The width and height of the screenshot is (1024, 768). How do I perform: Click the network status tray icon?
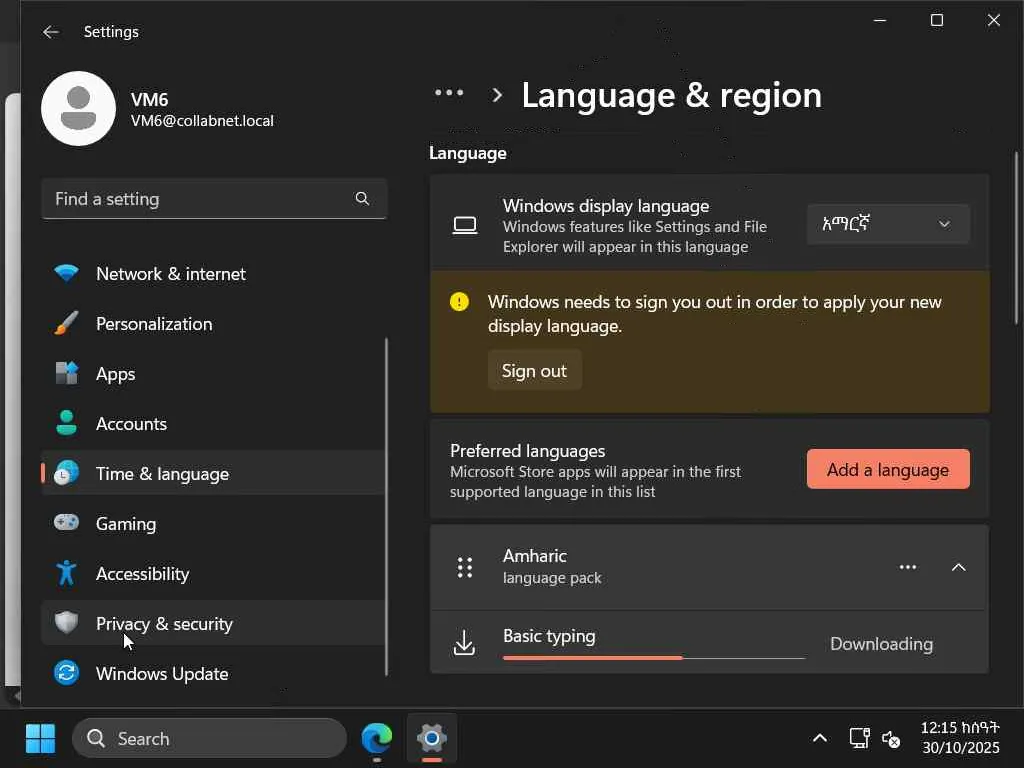859,739
